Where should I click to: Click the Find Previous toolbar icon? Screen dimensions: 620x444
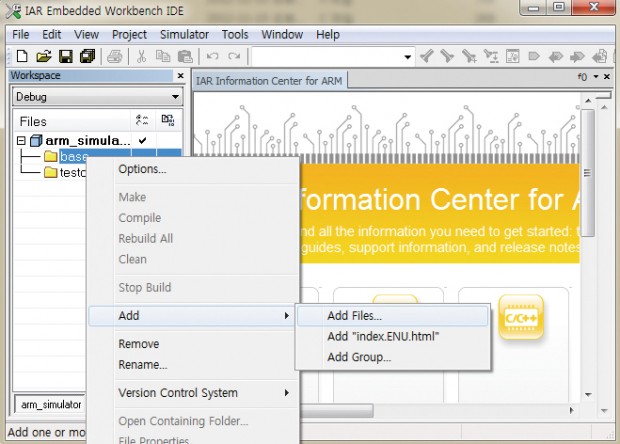pos(427,56)
